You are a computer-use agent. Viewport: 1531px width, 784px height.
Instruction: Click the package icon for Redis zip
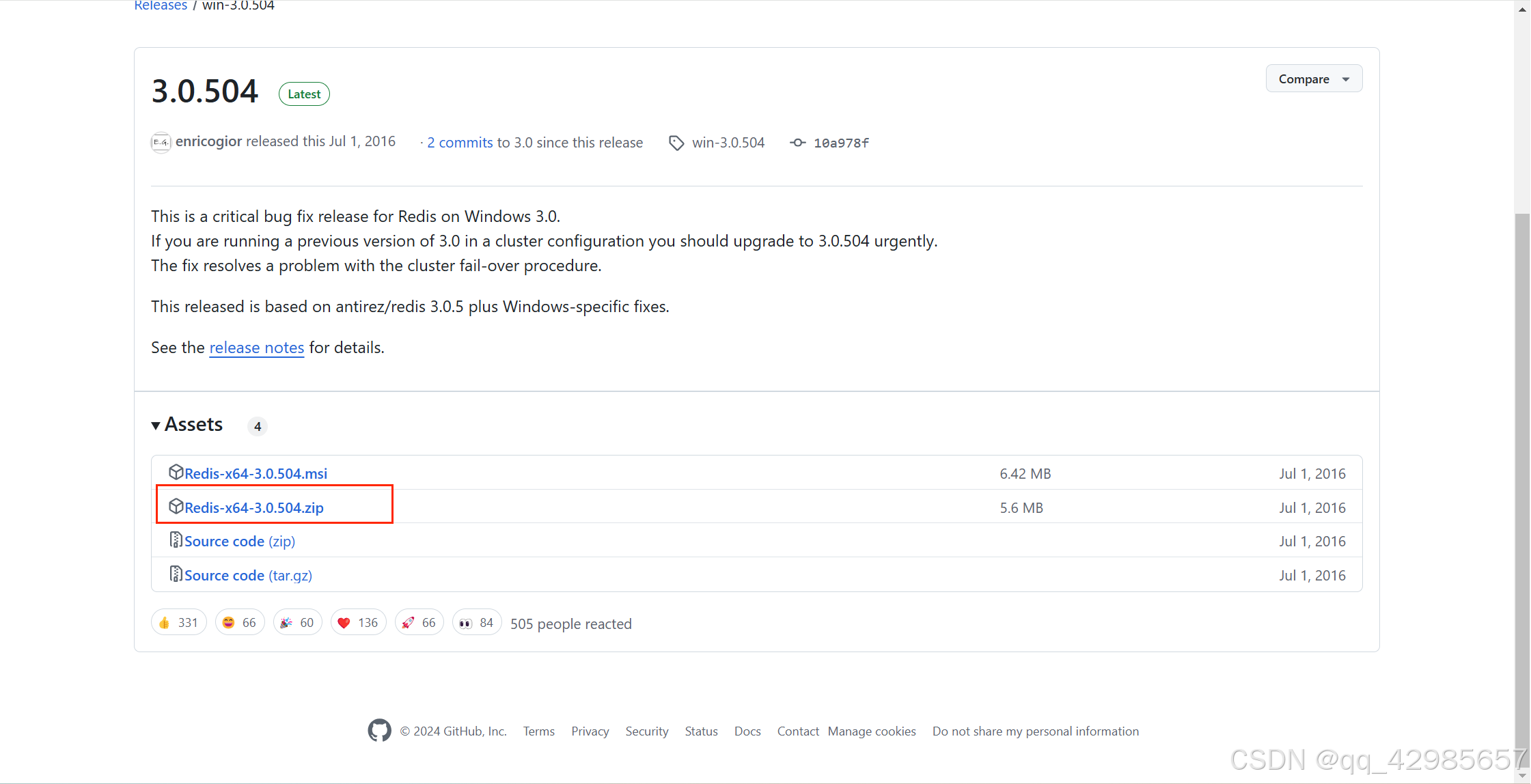[176, 507]
